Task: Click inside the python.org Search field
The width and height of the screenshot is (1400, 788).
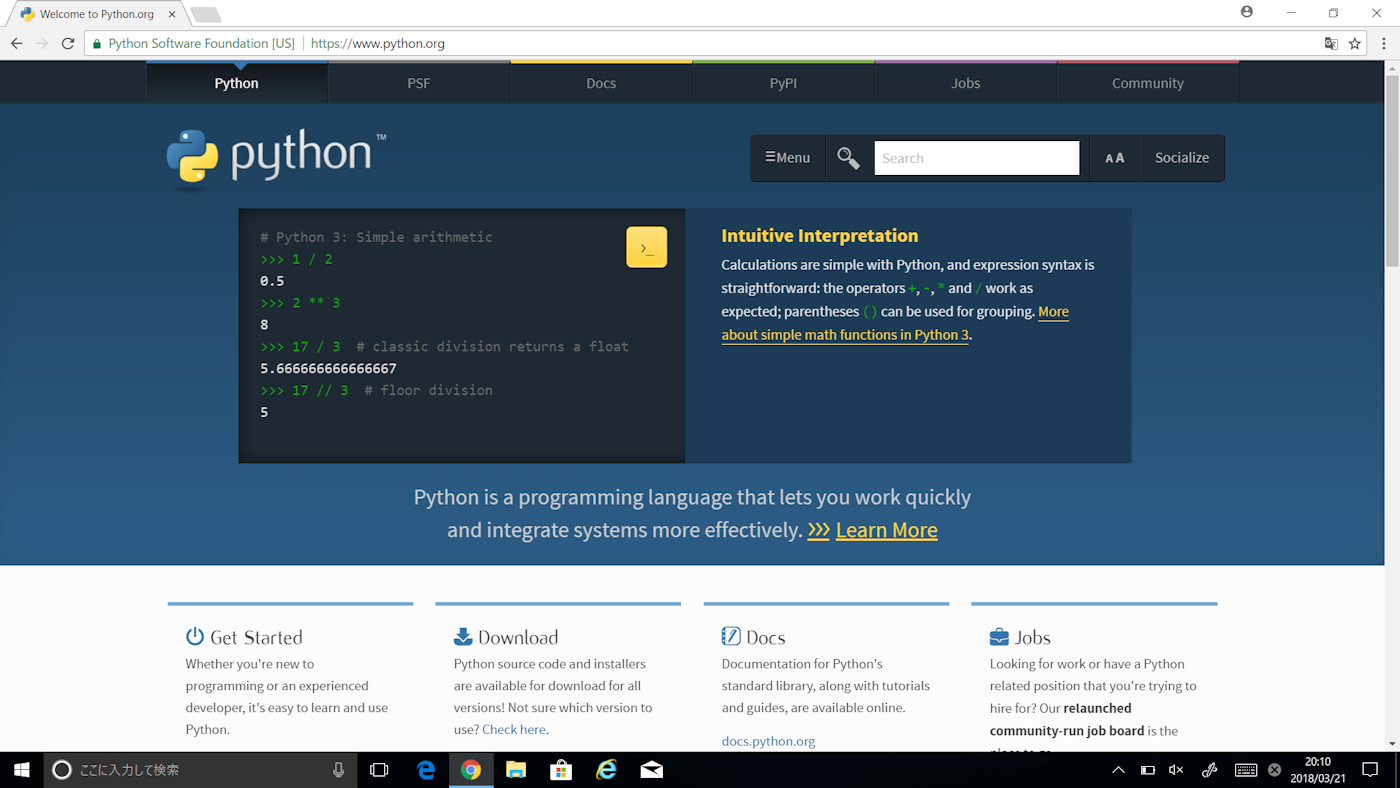Action: coord(977,158)
